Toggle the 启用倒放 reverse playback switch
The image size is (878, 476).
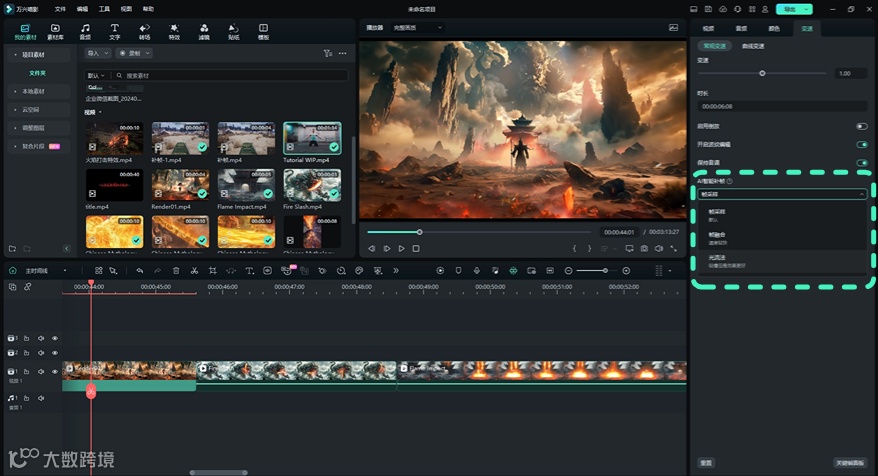click(861, 127)
